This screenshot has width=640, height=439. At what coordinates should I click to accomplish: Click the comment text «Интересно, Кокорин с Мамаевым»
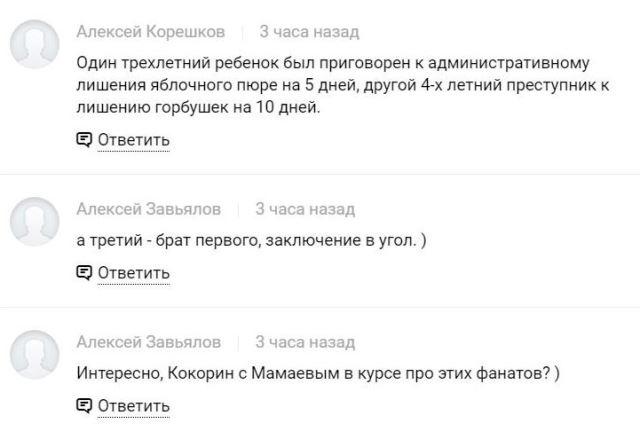click(318, 373)
